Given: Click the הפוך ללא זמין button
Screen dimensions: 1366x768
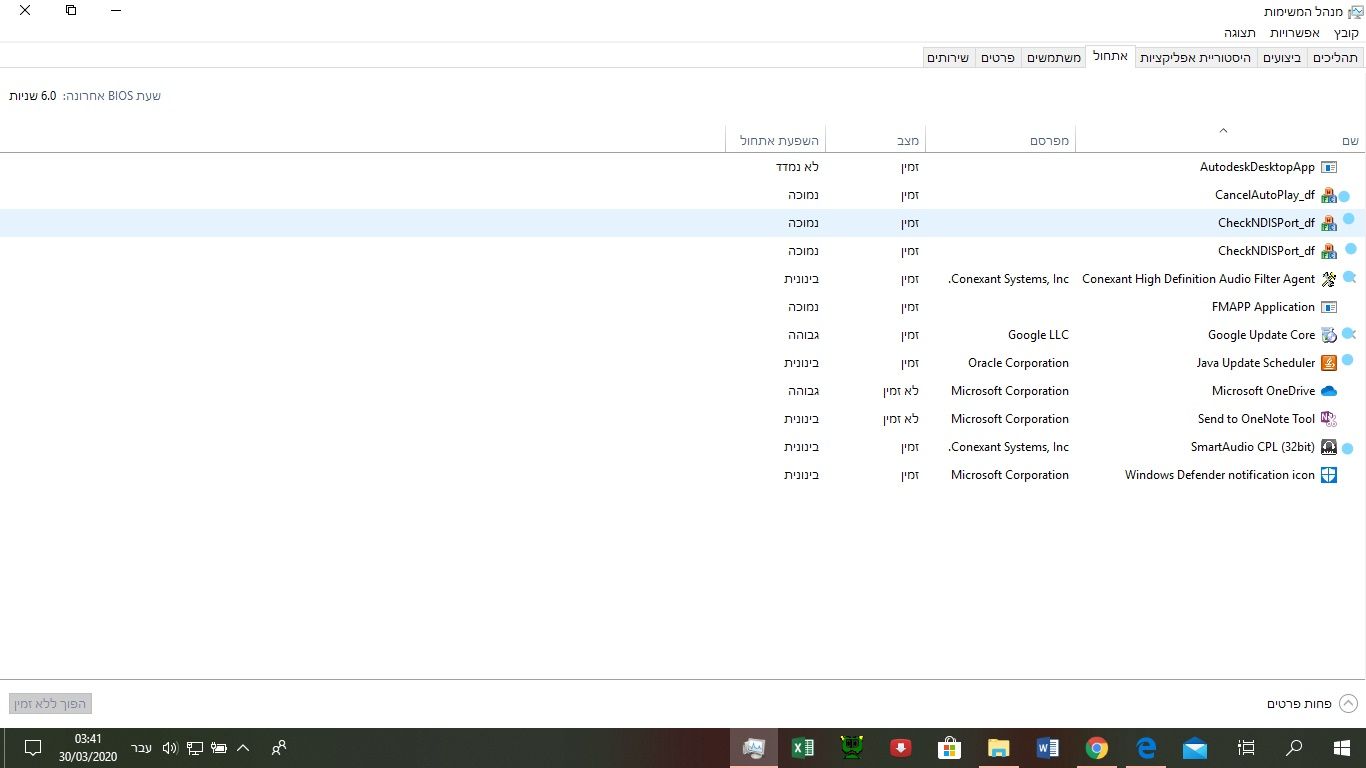Looking at the screenshot, I should [51, 704].
